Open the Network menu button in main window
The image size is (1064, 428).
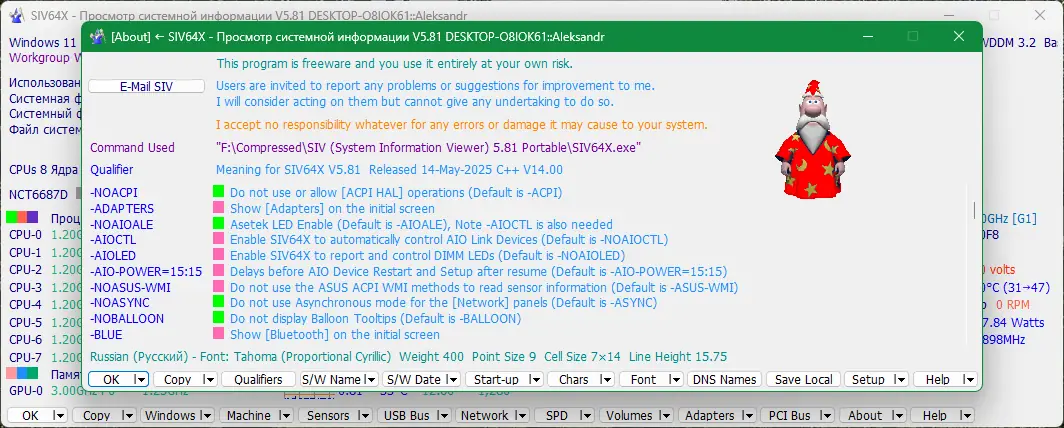[x=493, y=416]
